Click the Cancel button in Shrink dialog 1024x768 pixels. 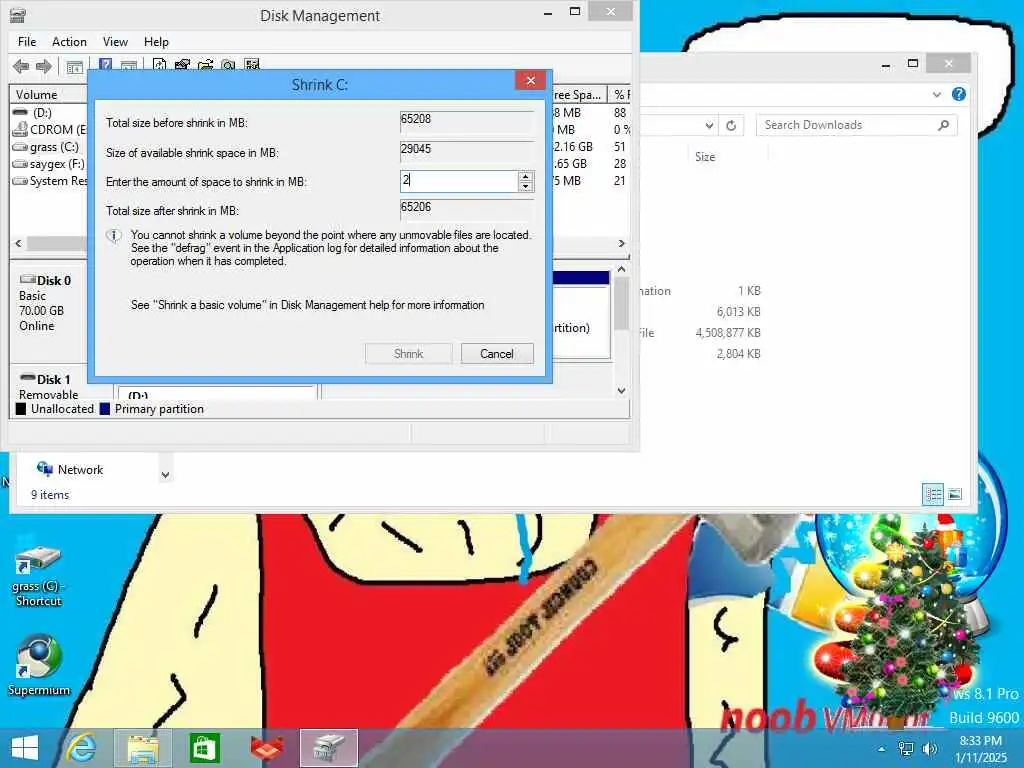click(497, 353)
